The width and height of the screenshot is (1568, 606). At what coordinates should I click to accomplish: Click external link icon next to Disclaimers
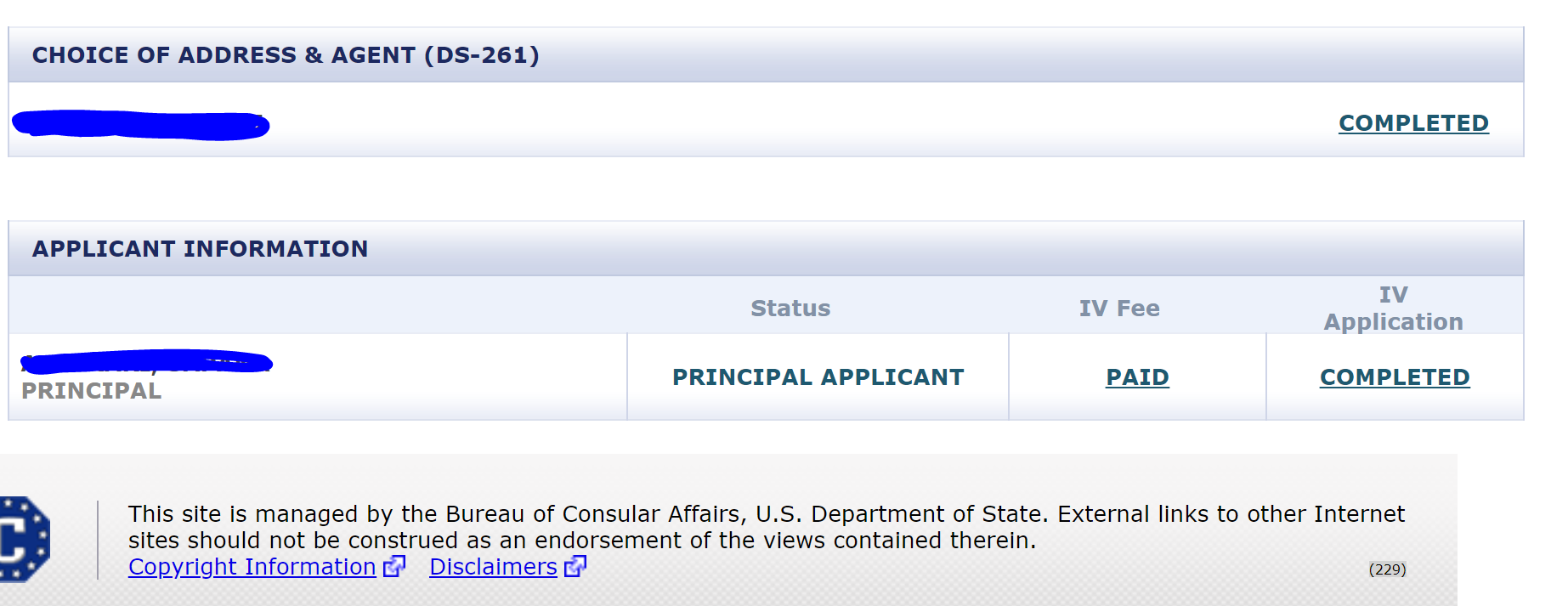click(575, 566)
